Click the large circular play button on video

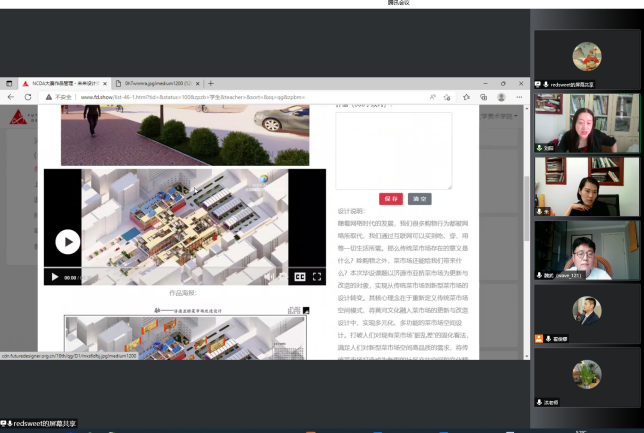tap(67, 241)
